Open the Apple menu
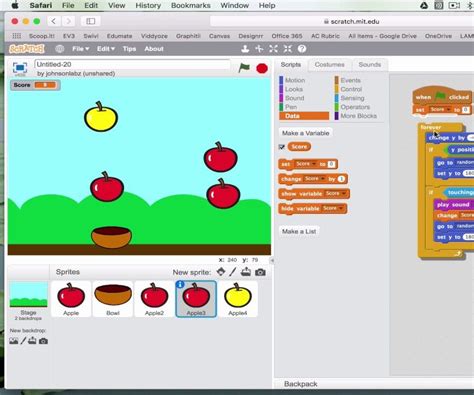The height and width of the screenshot is (395, 474). point(15,5)
